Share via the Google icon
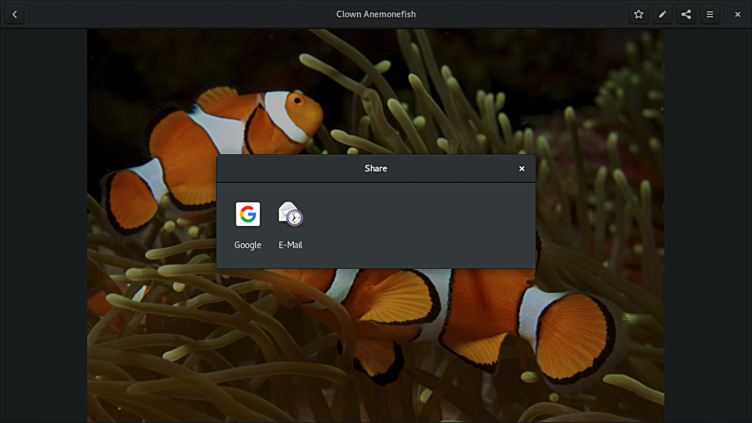The image size is (752, 423). 247,214
